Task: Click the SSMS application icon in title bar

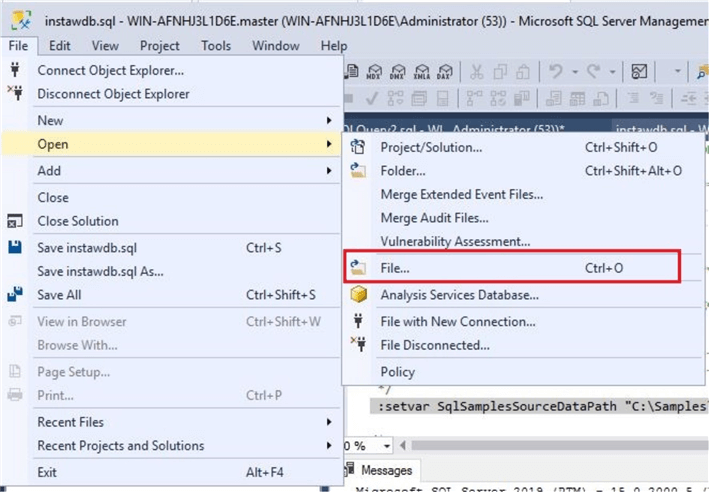Action: click(x=21, y=20)
